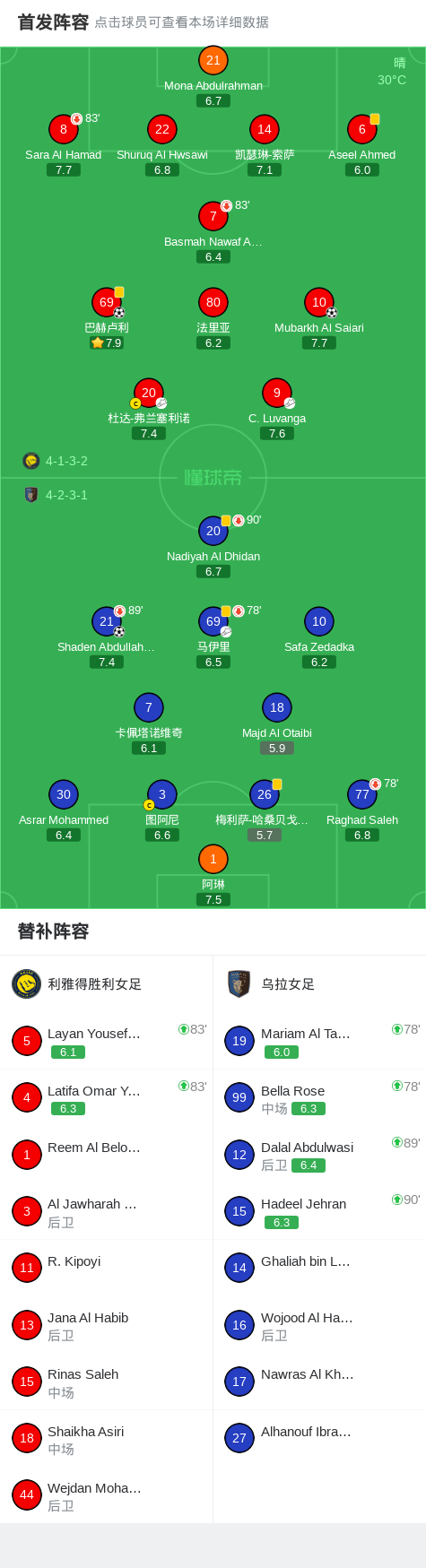The height and width of the screenshot is (1568, 426).
Task: Open blue player 77 Raghad Saleh
Action: 362,794
